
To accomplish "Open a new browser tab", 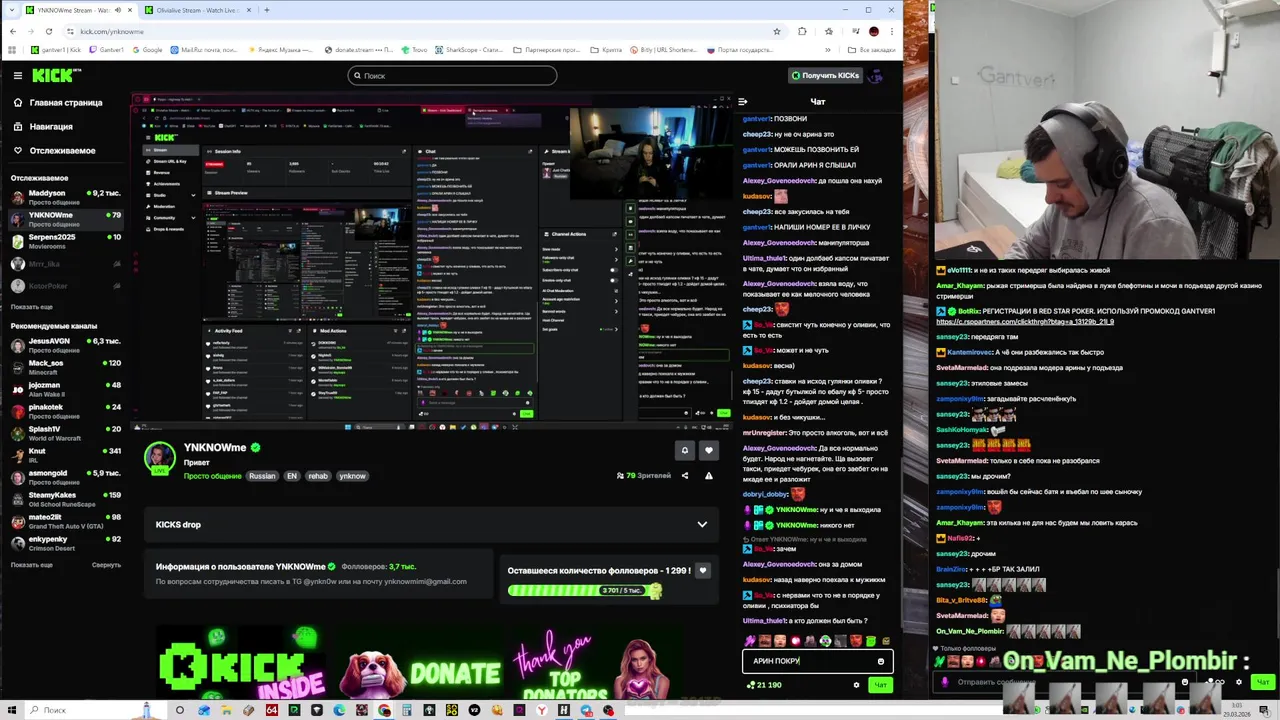I will [x=266, y=10].
